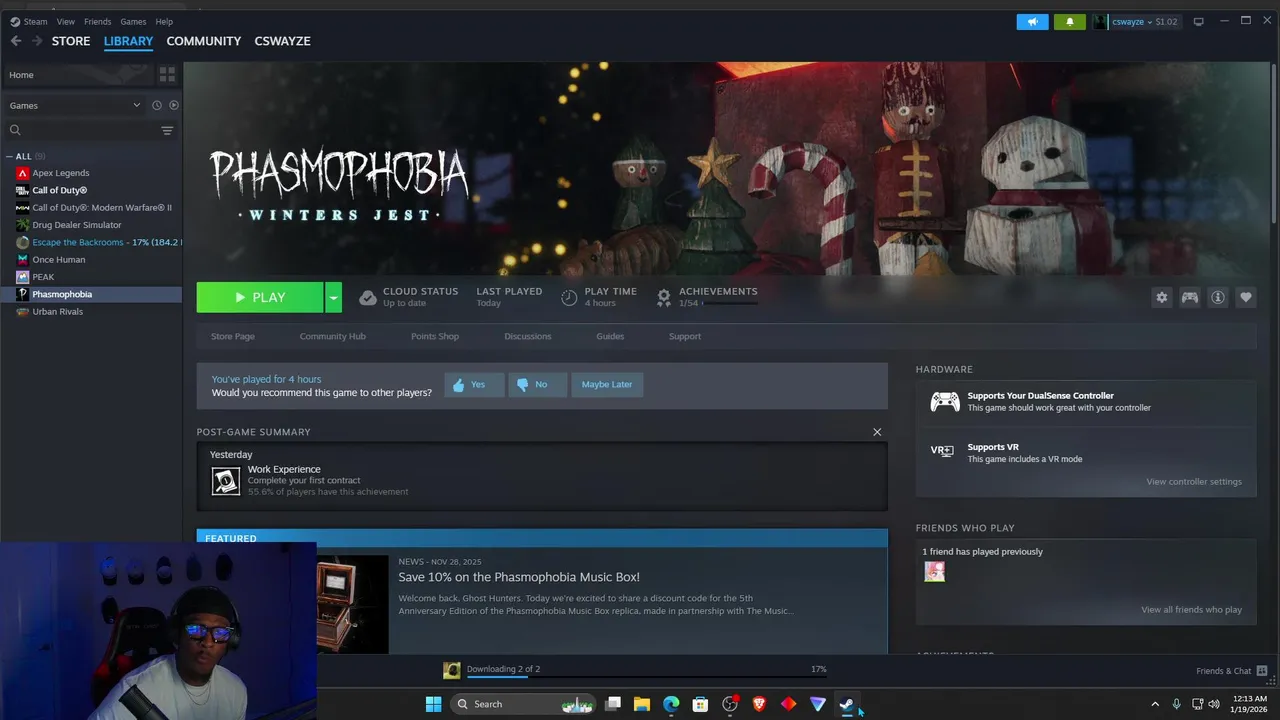Click the Work Experience achievement icon
Screen dimensions: 1280x720
[x=226, y=481]
